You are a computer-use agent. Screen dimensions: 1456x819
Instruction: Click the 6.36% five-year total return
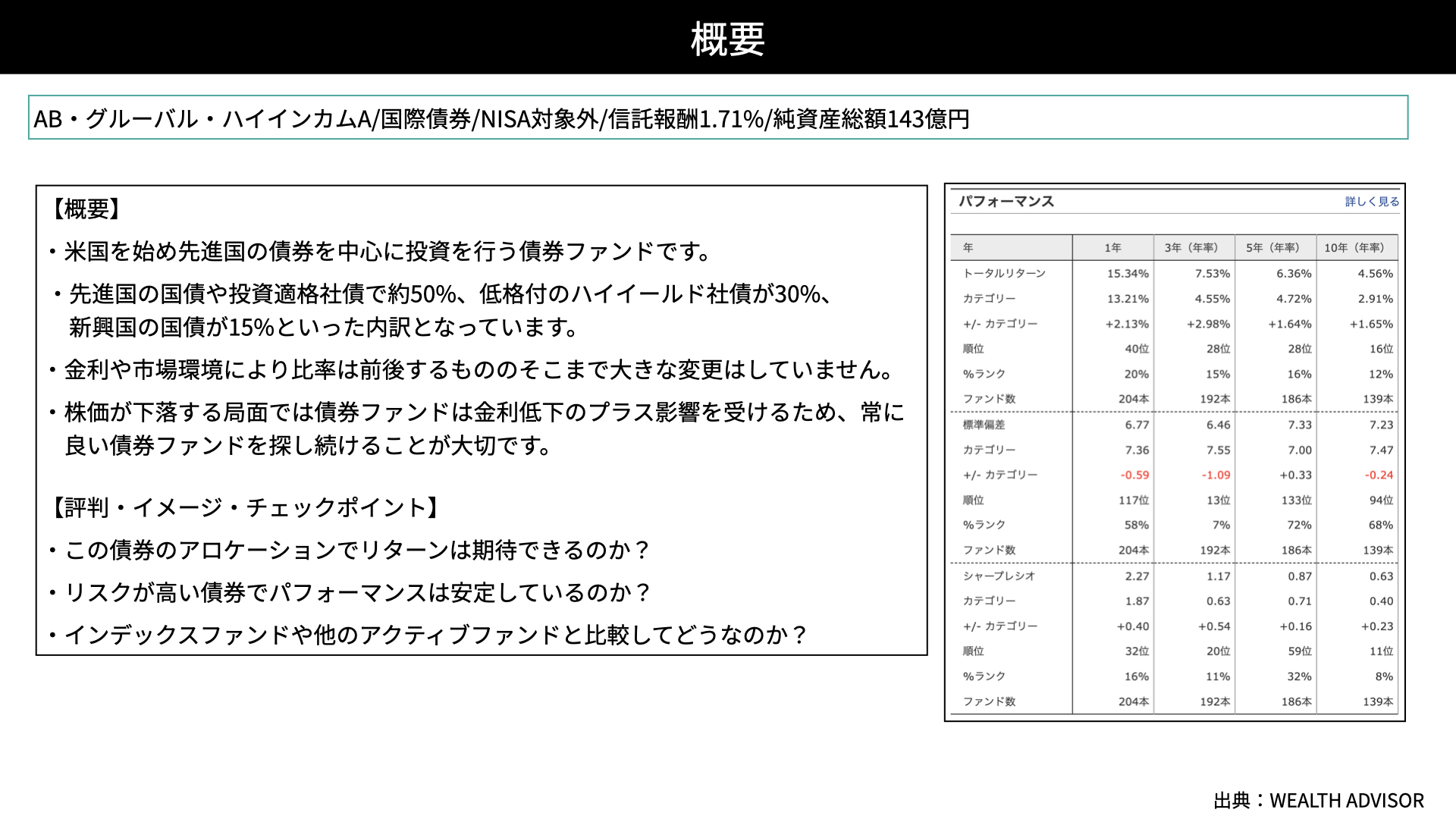(1294, 274)
